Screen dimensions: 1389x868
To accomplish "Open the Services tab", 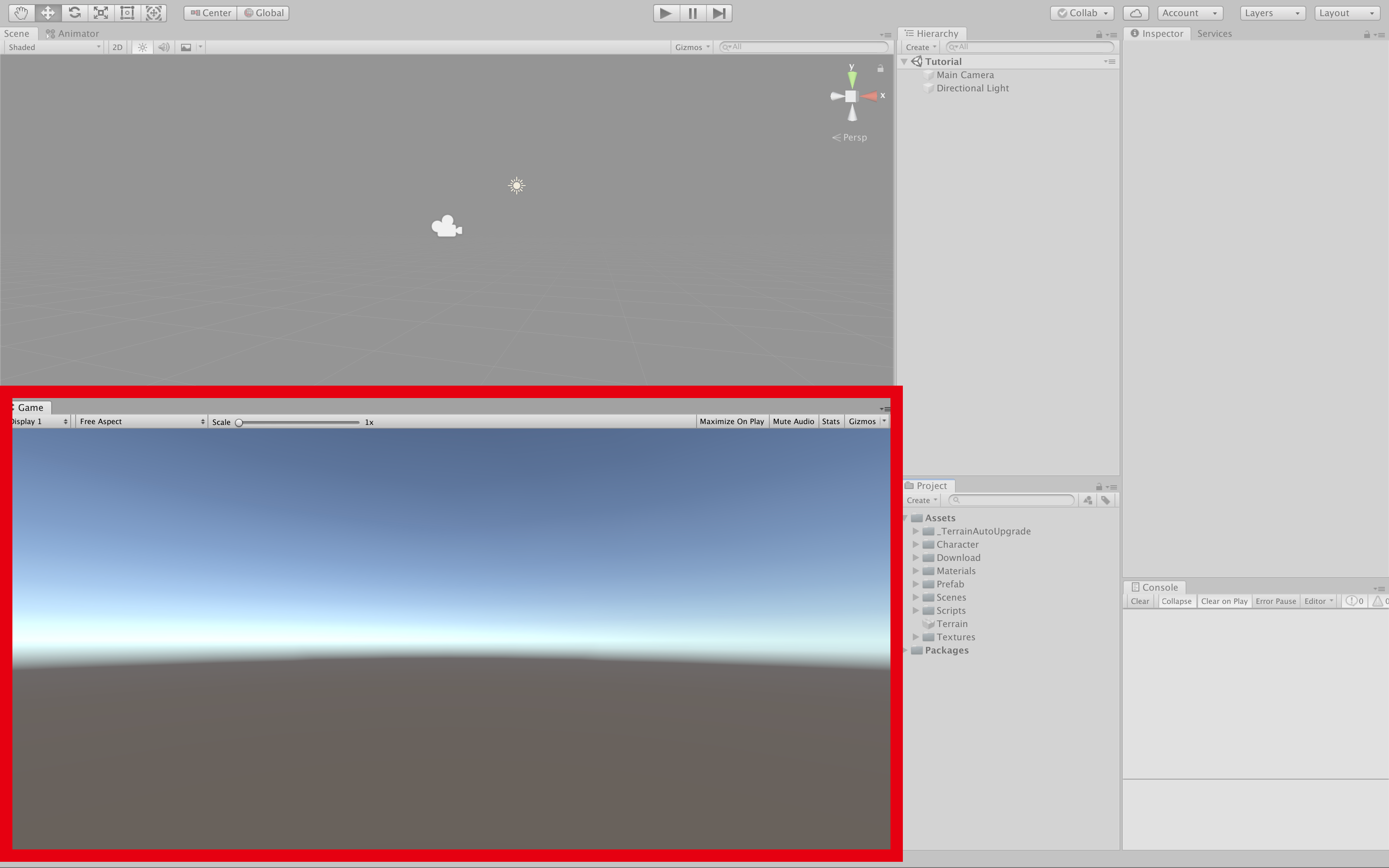I will tap(1214, 33).
